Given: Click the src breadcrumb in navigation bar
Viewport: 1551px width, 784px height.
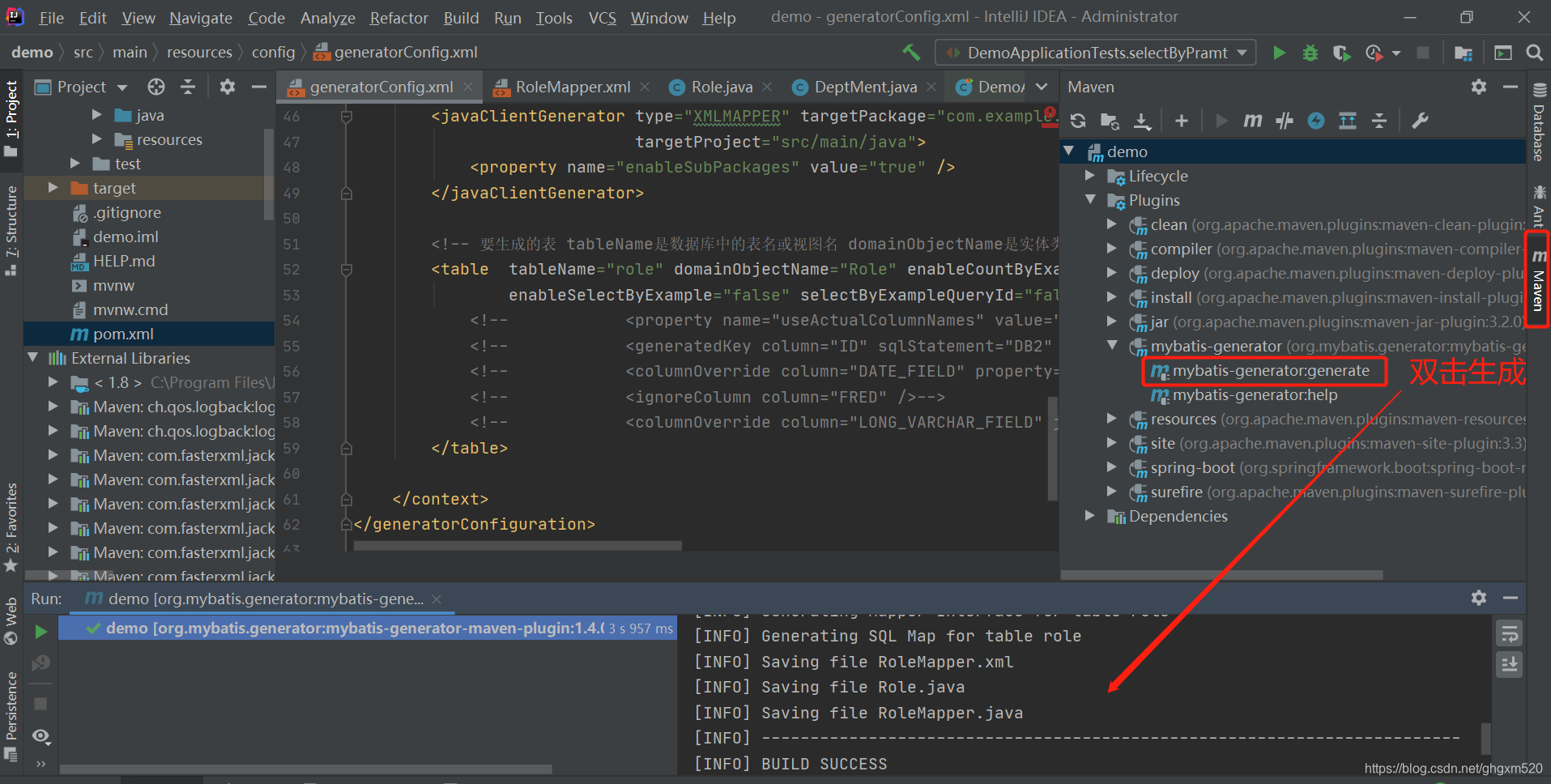Looking at the screenshot, I should (83, 53).
